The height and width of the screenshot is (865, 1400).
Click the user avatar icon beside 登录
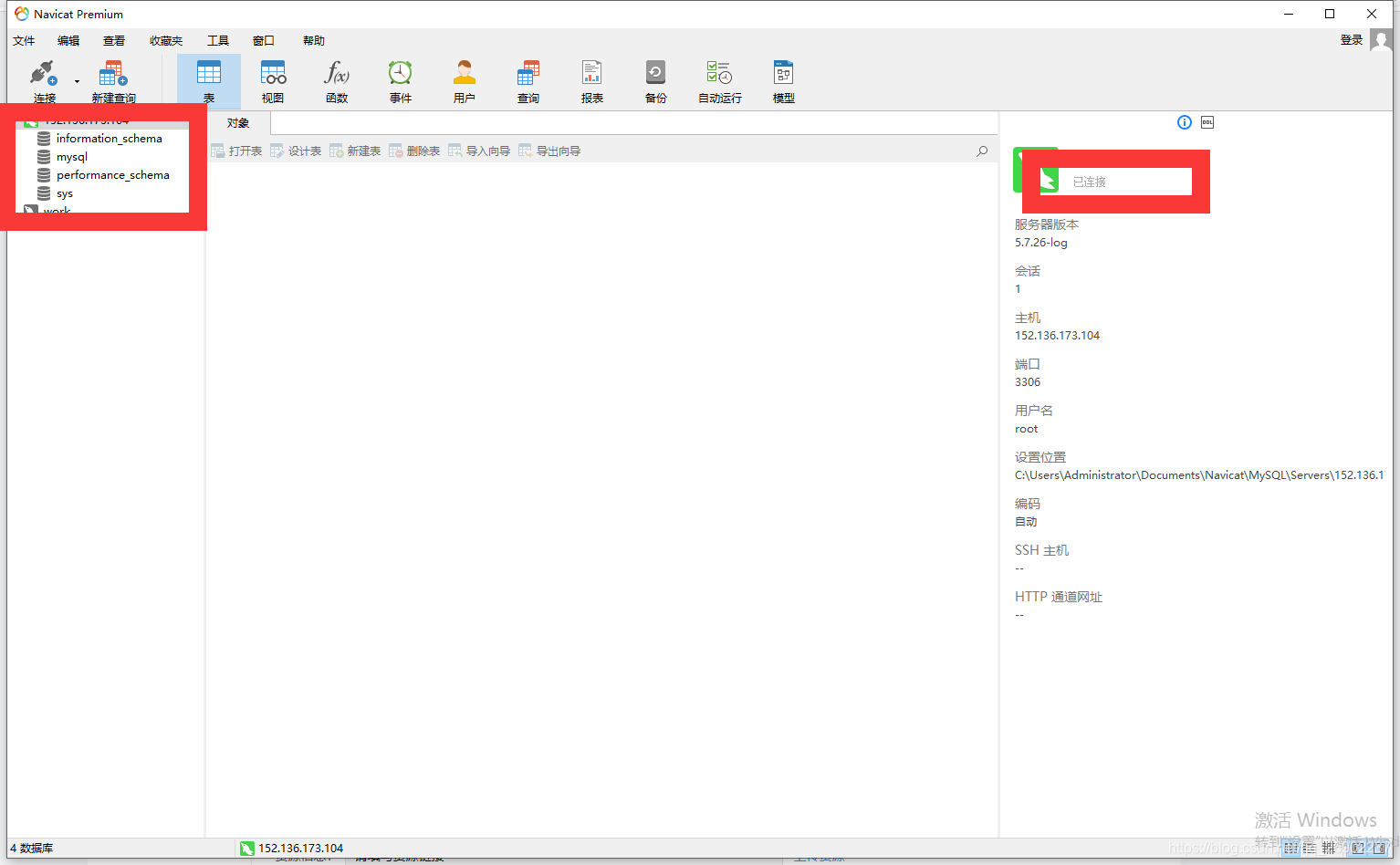(1381, 41)
